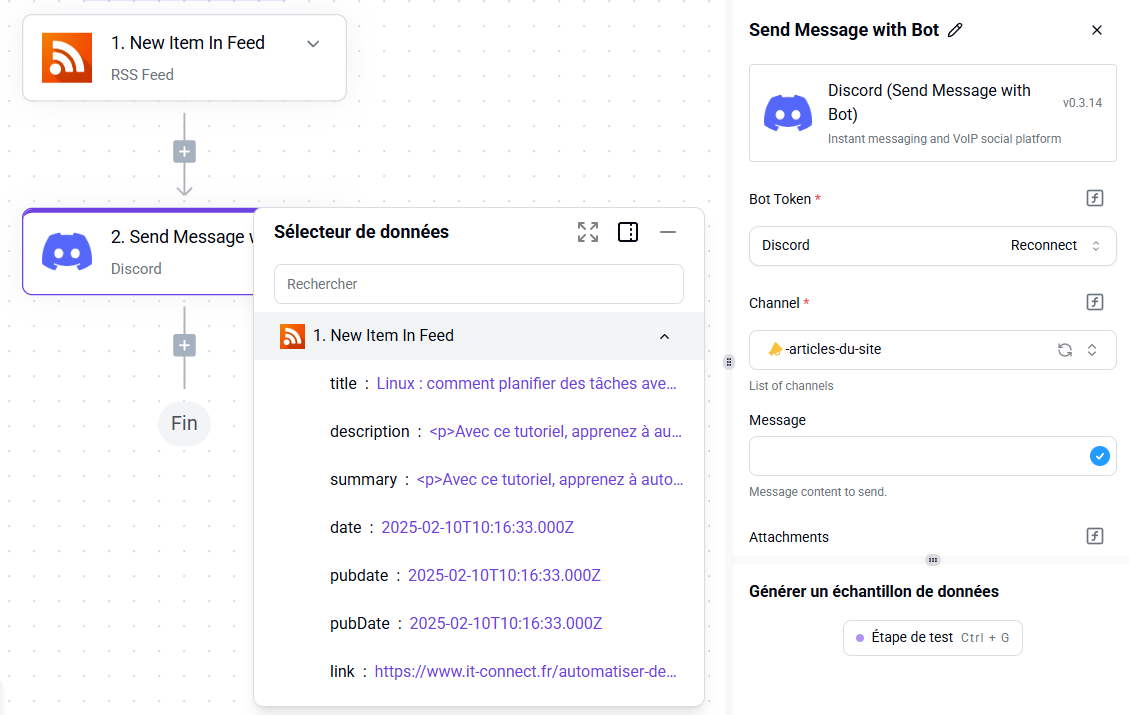Screen dimensions: 1129x715
Task: Minimize the Sélecteur de données panel
Action: click(x=667, y=232)
